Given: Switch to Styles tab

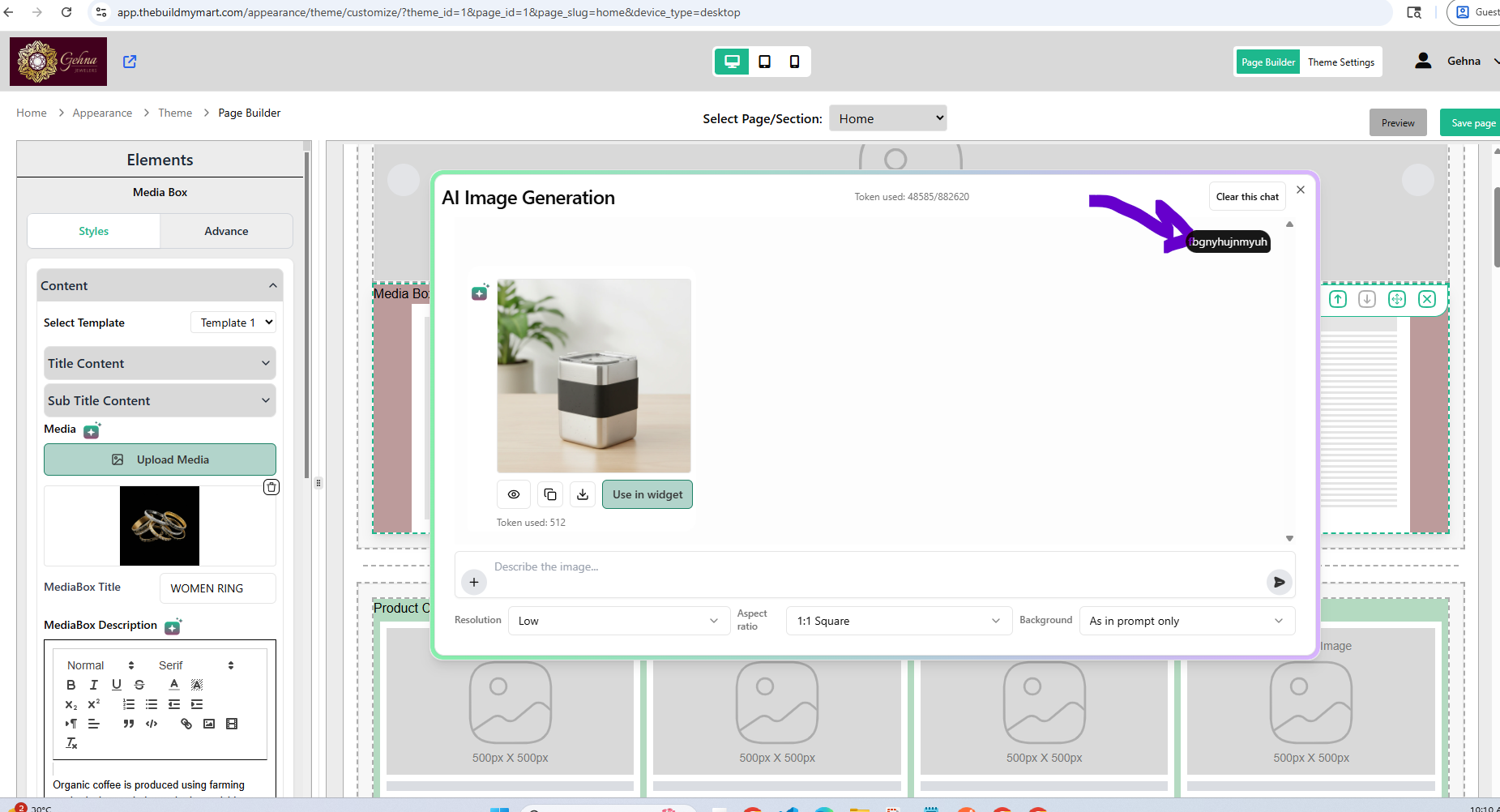Looking at the screenshot, I should coord(94,231).
